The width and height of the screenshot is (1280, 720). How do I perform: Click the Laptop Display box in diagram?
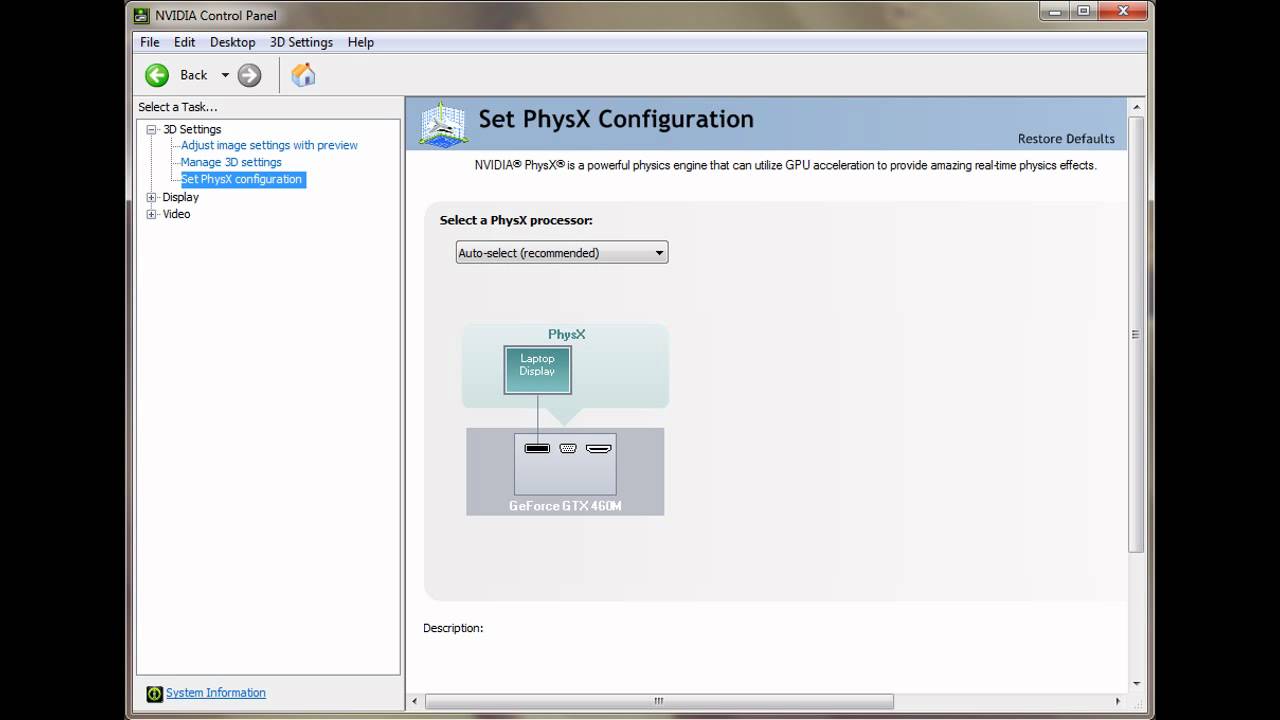pos(537,369)
